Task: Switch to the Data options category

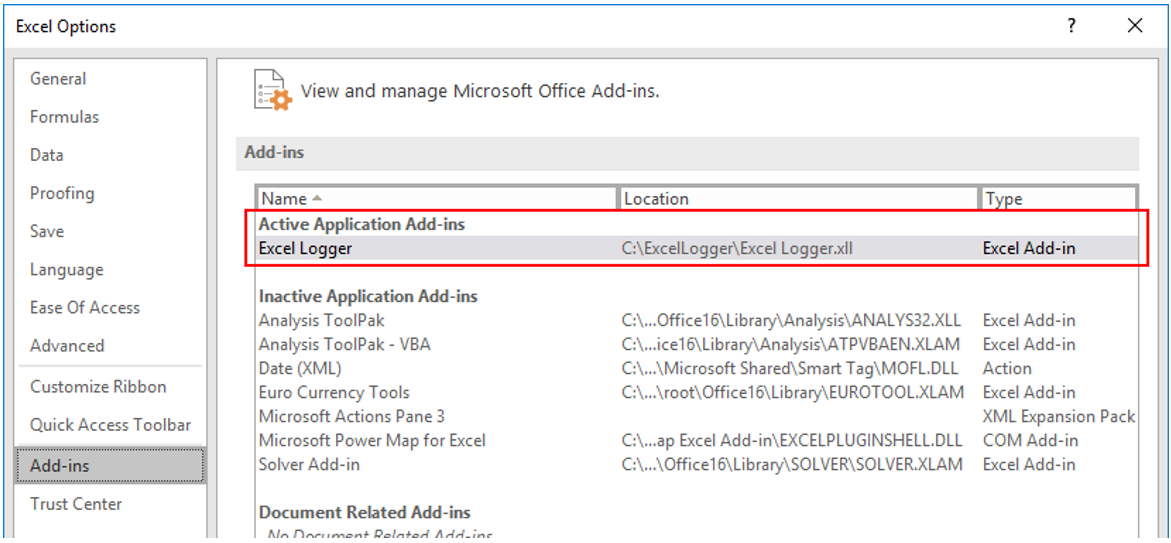Action: [47, 155]
